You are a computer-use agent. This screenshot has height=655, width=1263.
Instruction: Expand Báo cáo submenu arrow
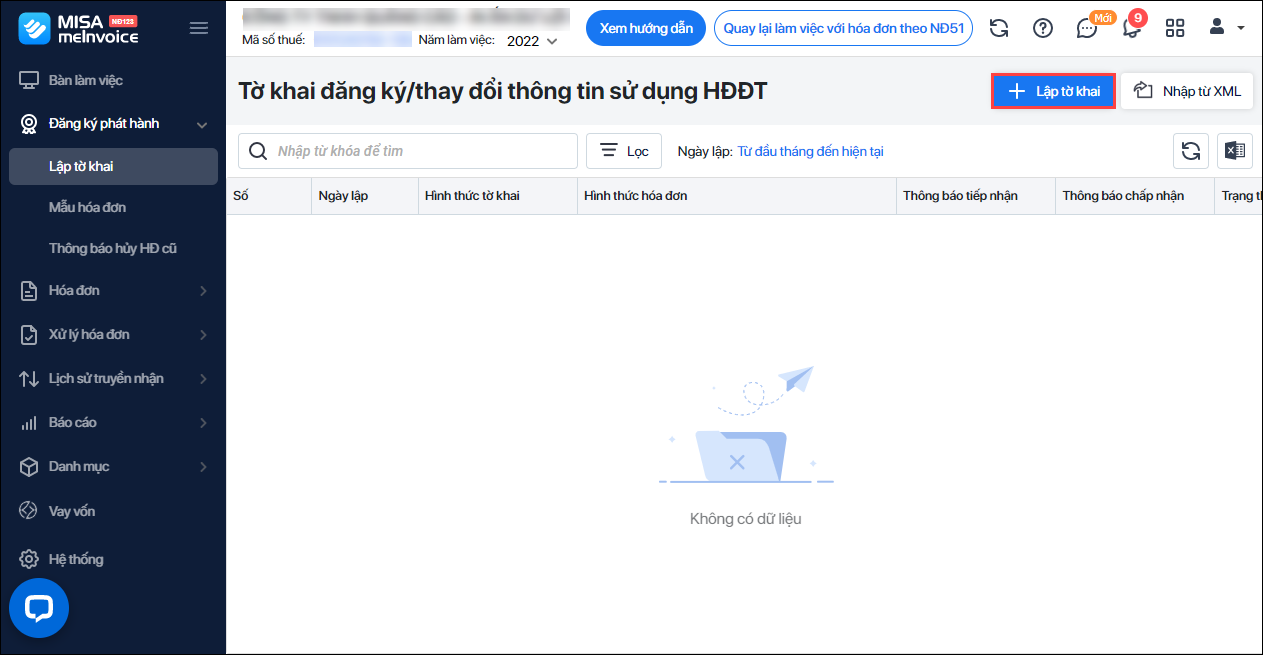point(203,423)
